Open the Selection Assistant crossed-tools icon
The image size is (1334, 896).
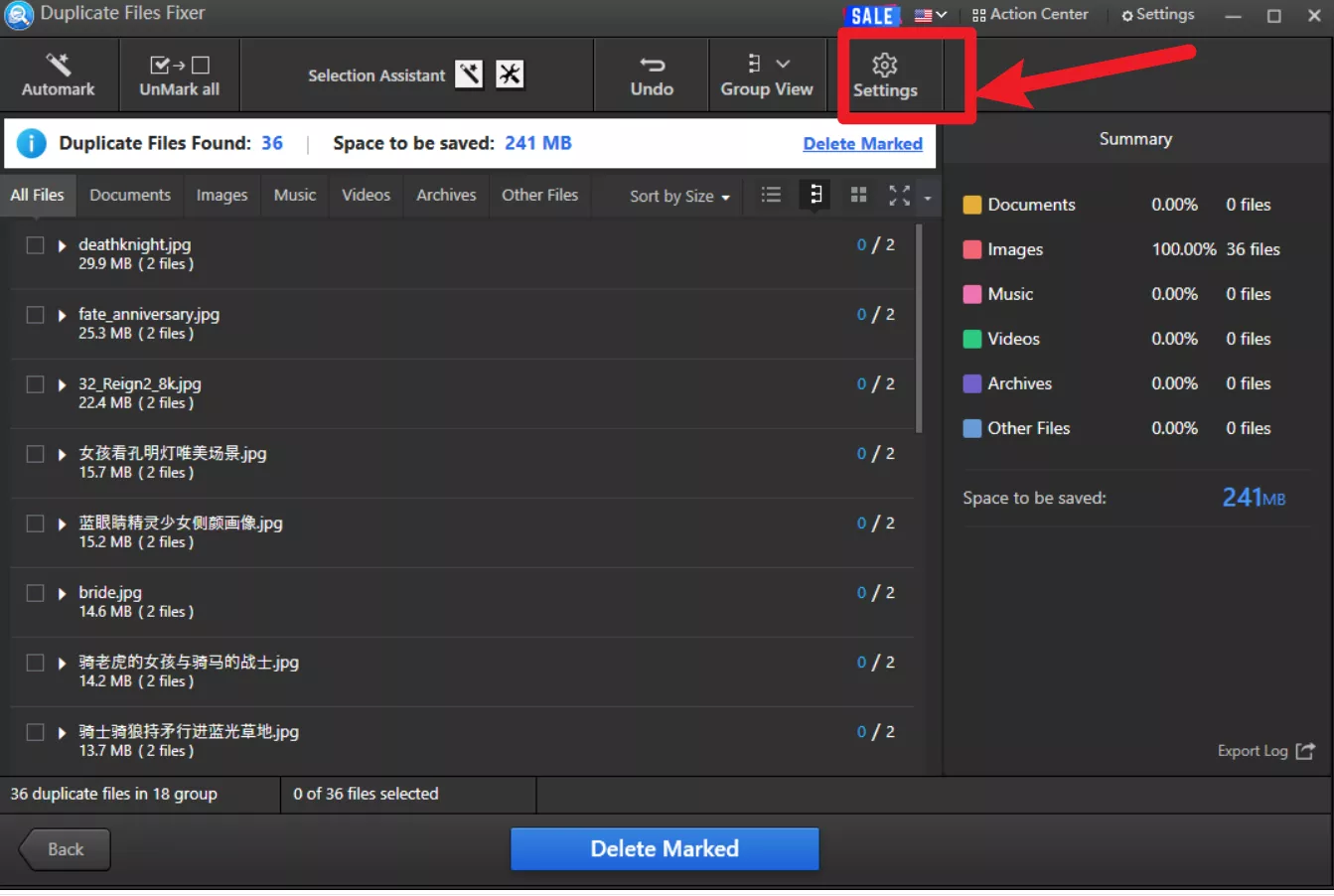pyautogui.click(x=510, y=75)
